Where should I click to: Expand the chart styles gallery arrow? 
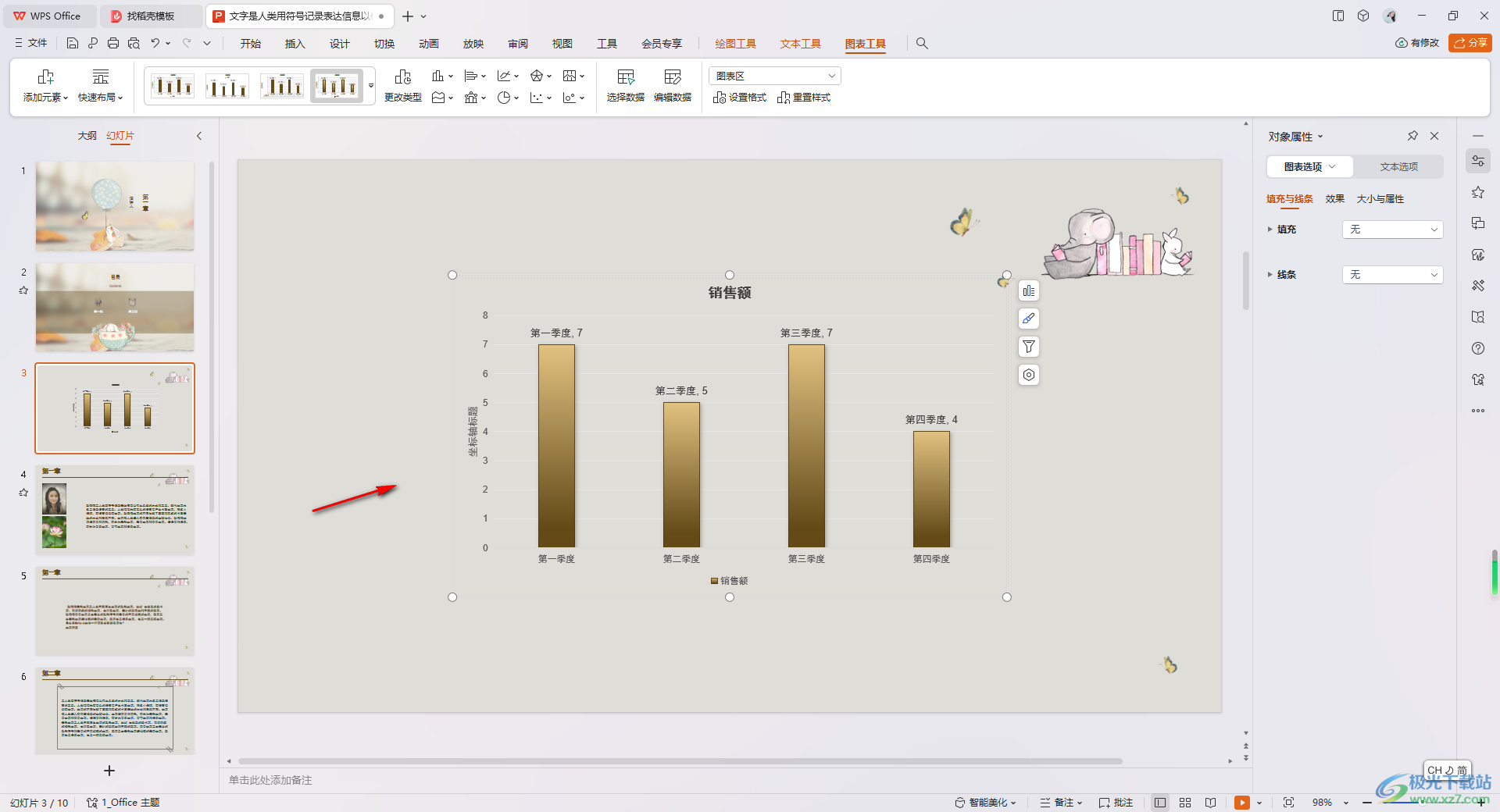pyautogui.click(x=371, y=86)
